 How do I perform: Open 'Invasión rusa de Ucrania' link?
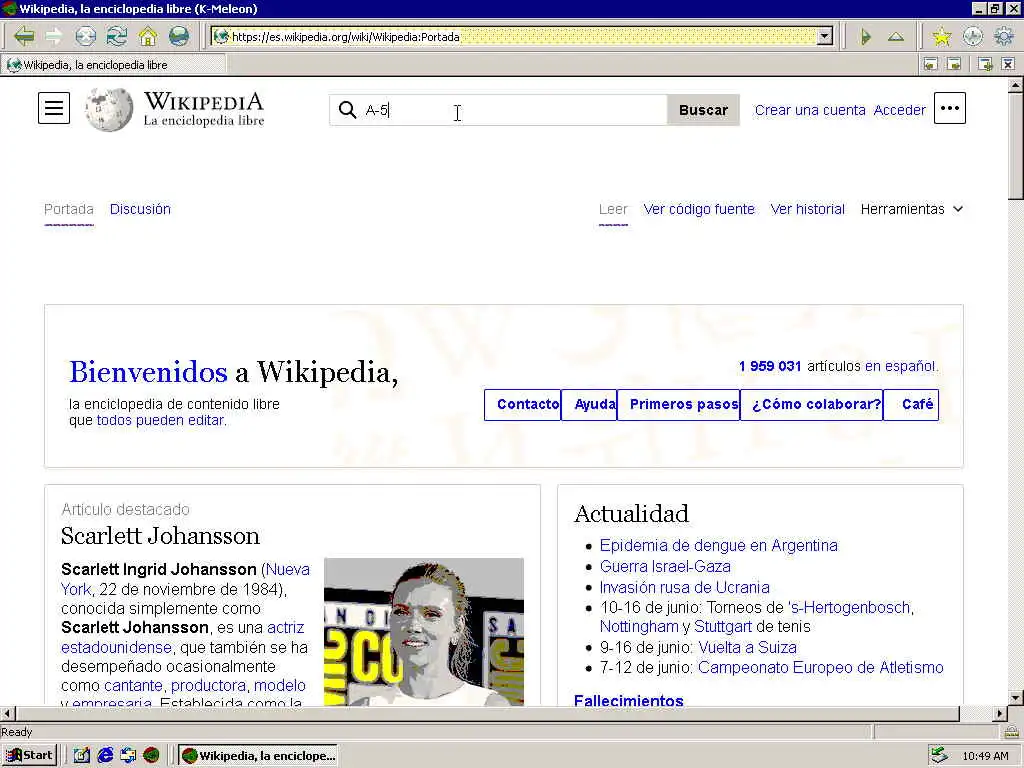tap(684, 587)
